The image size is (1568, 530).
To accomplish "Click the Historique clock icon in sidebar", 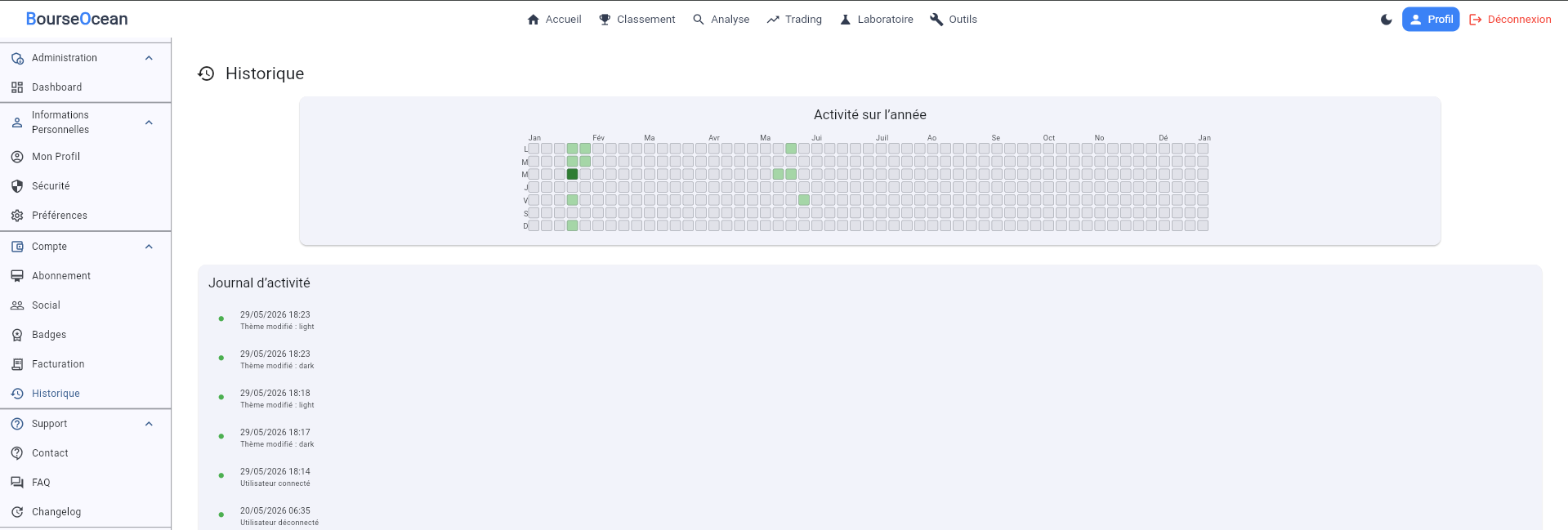I will click(x=17, y=394).
